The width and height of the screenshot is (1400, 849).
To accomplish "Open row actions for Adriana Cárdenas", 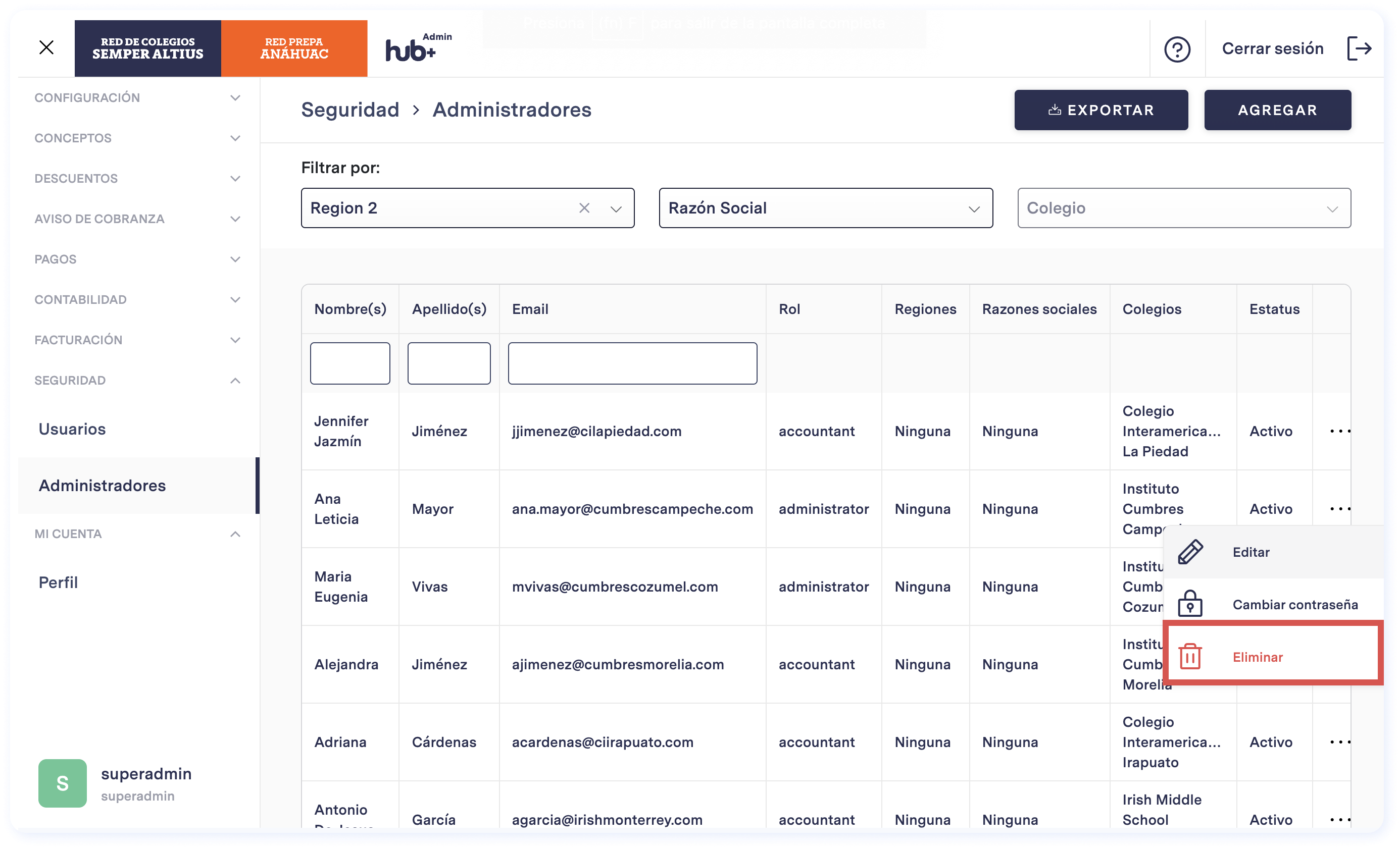I will pos(1340,741).
